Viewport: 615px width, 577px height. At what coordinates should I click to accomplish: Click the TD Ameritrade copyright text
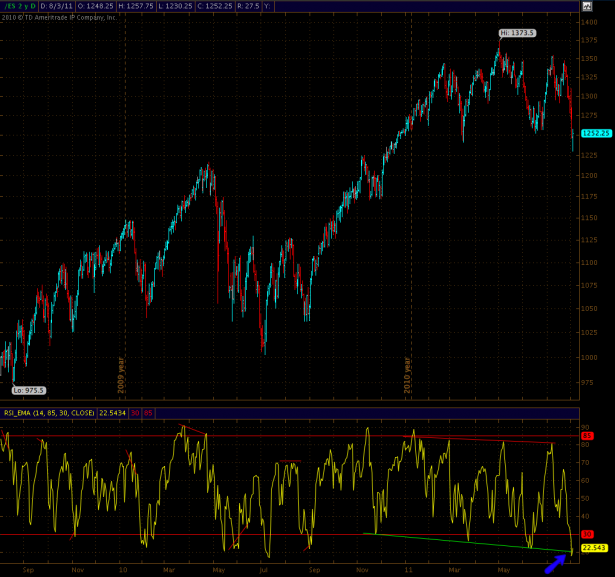(59, 17)
